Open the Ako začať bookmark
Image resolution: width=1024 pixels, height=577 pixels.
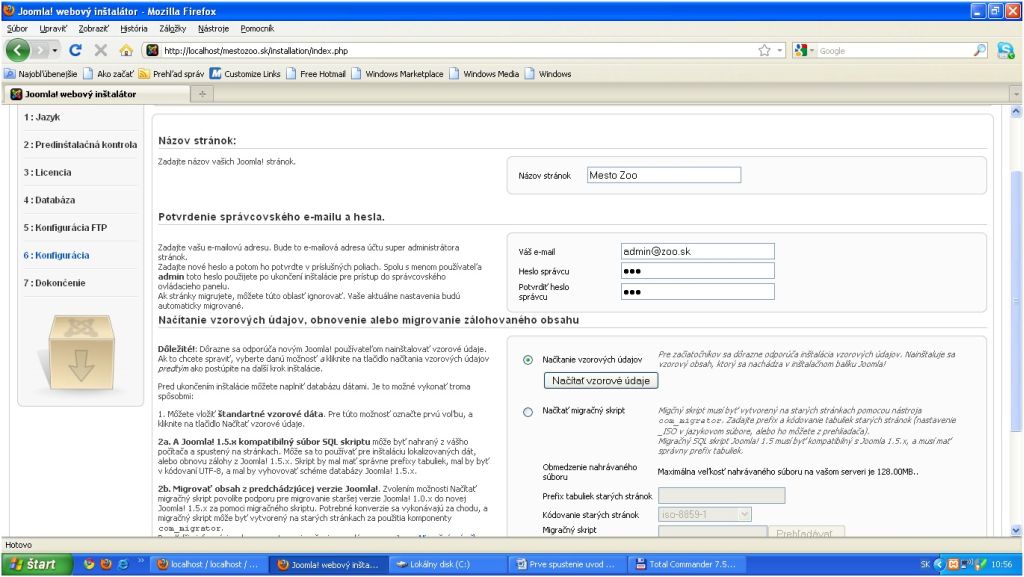(x=108, y=74)
